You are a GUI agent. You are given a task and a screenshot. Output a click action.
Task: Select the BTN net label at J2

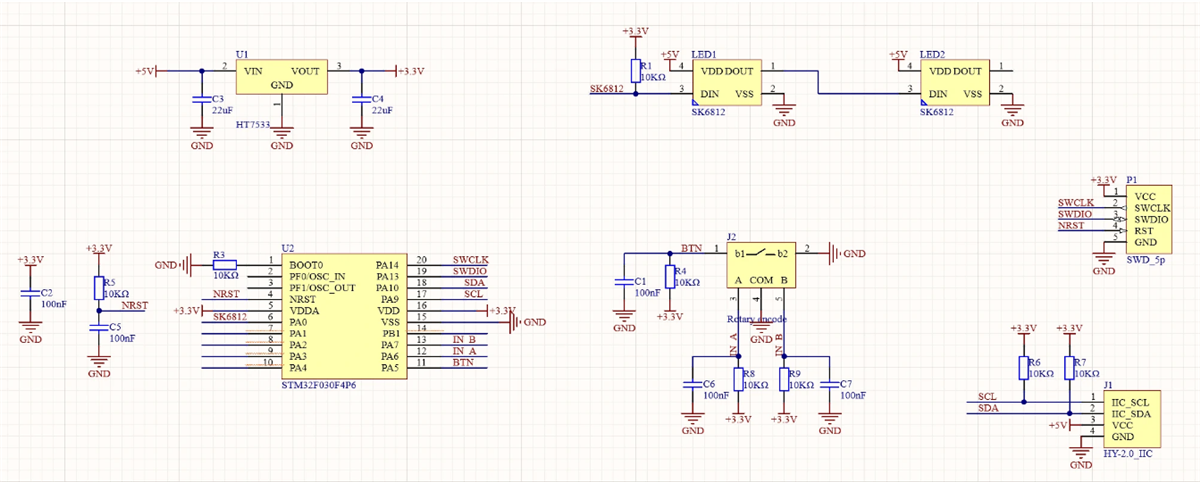click(x=690, y=247)
